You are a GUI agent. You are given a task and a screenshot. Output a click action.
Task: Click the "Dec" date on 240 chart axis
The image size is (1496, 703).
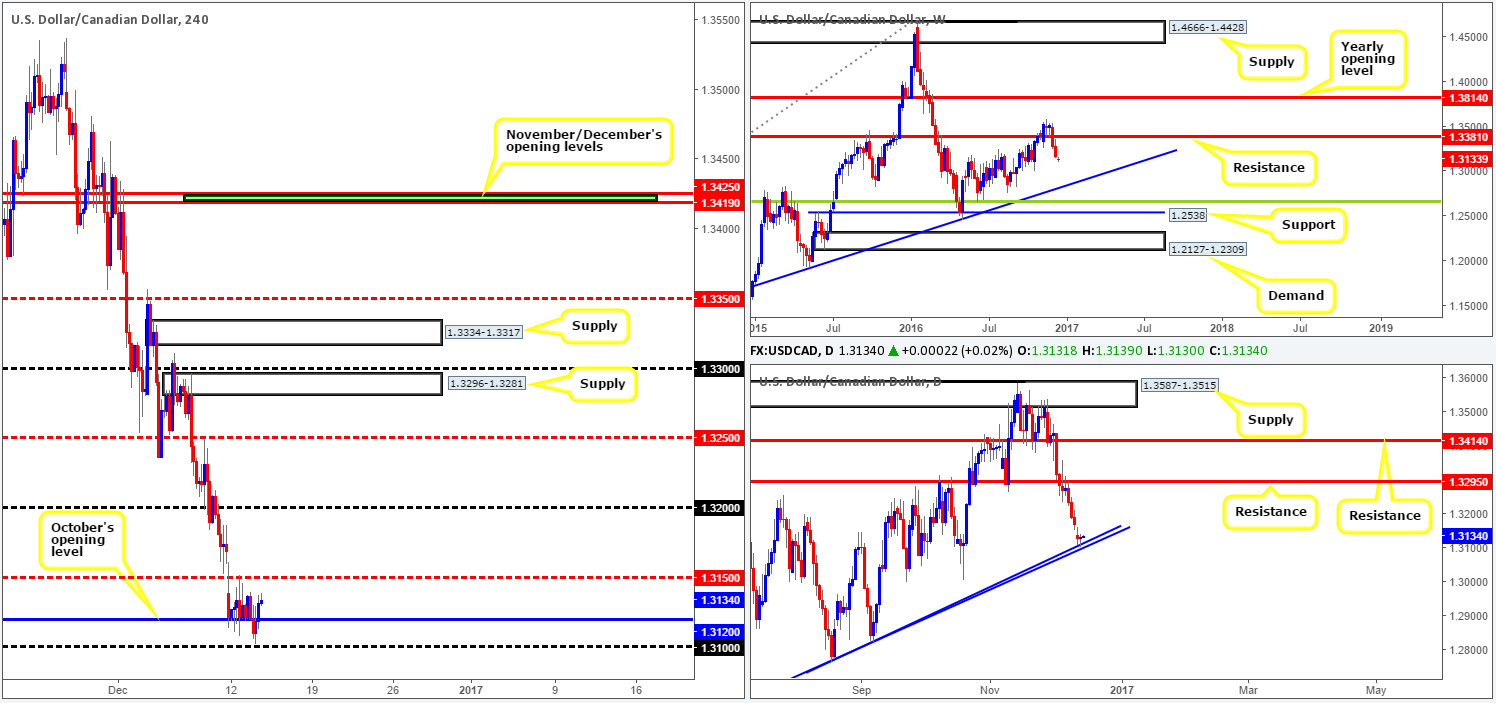click(118, 690)
